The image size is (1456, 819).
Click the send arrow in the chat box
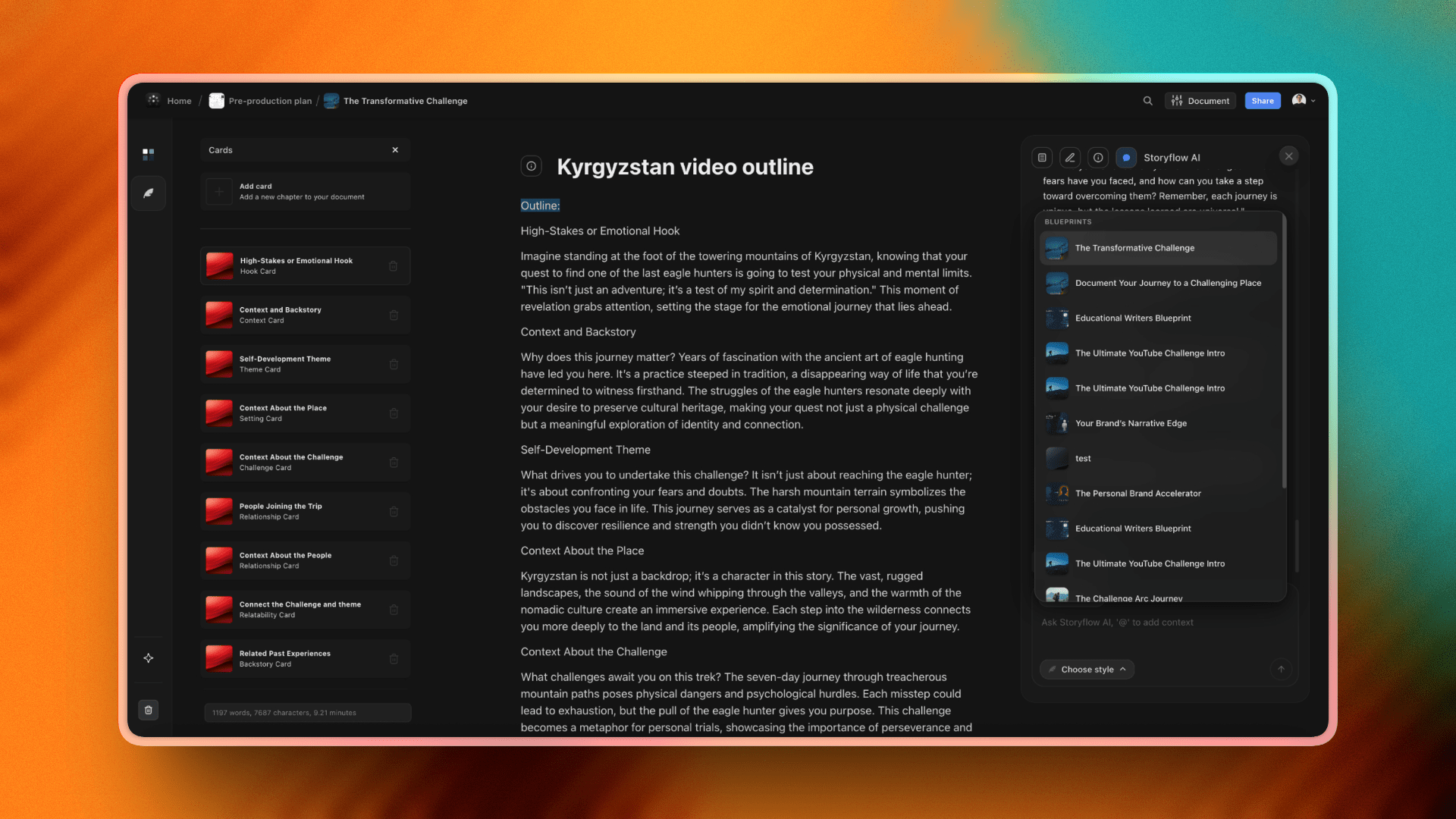pyautogui.click(x=1280, y=669)
